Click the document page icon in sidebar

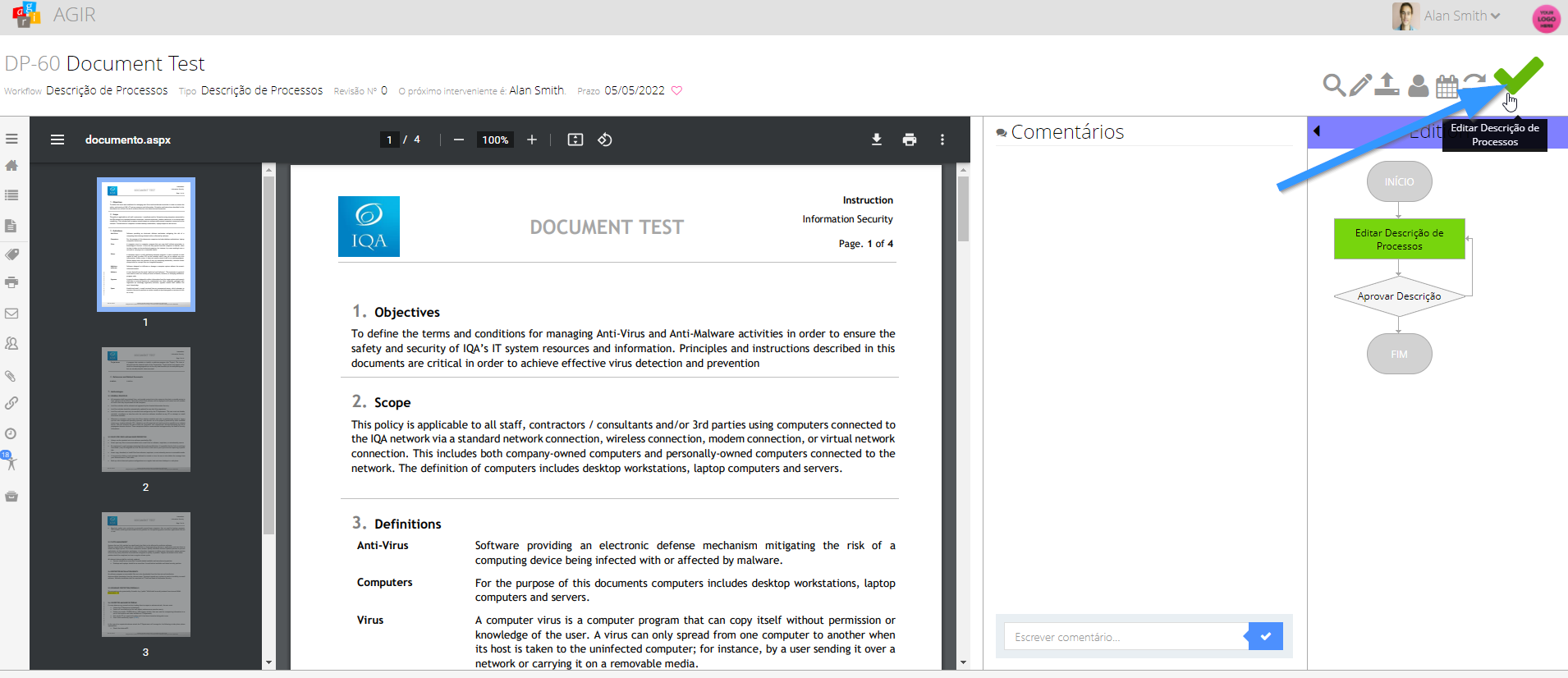(x=11, y=226)
